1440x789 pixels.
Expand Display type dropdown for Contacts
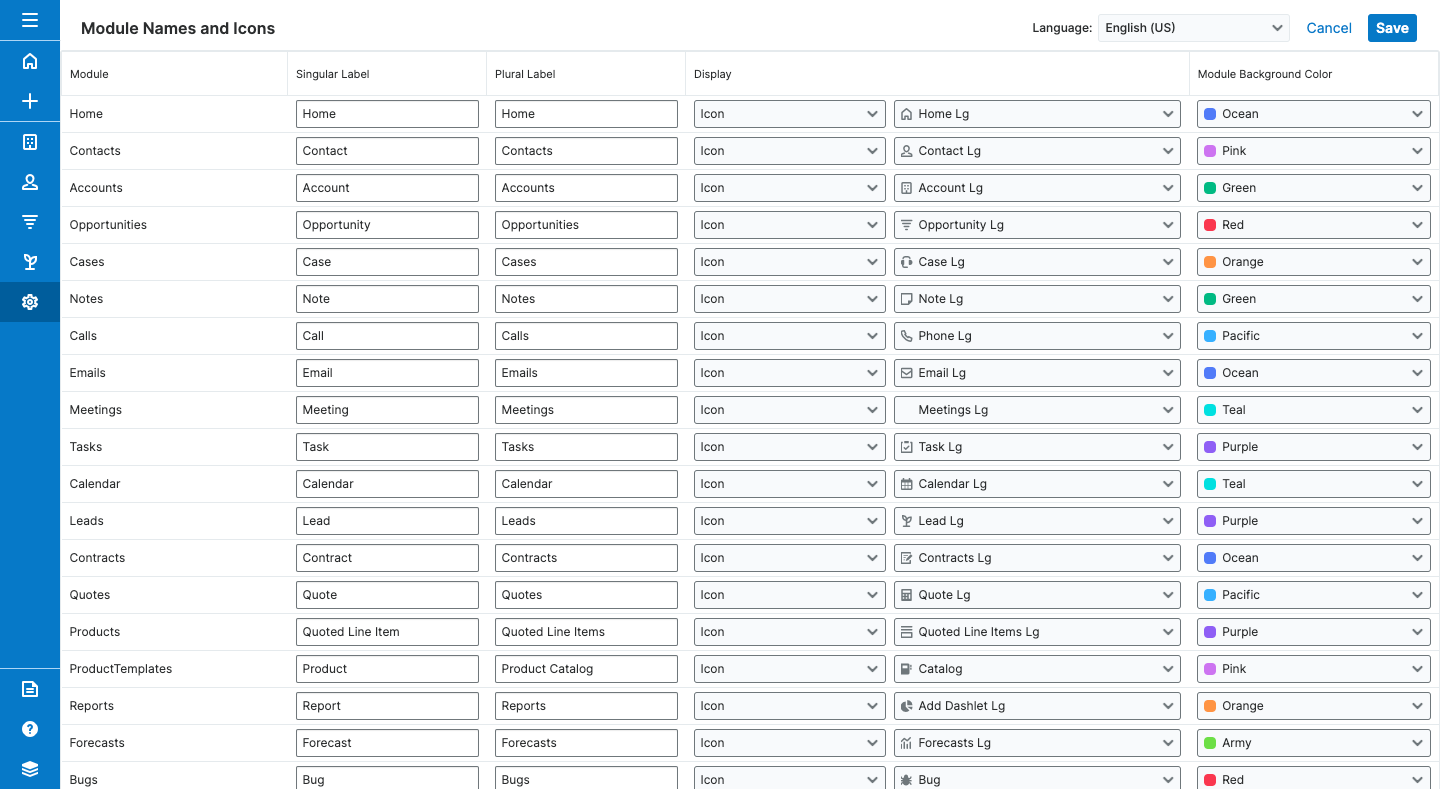(x=789, y=151)
